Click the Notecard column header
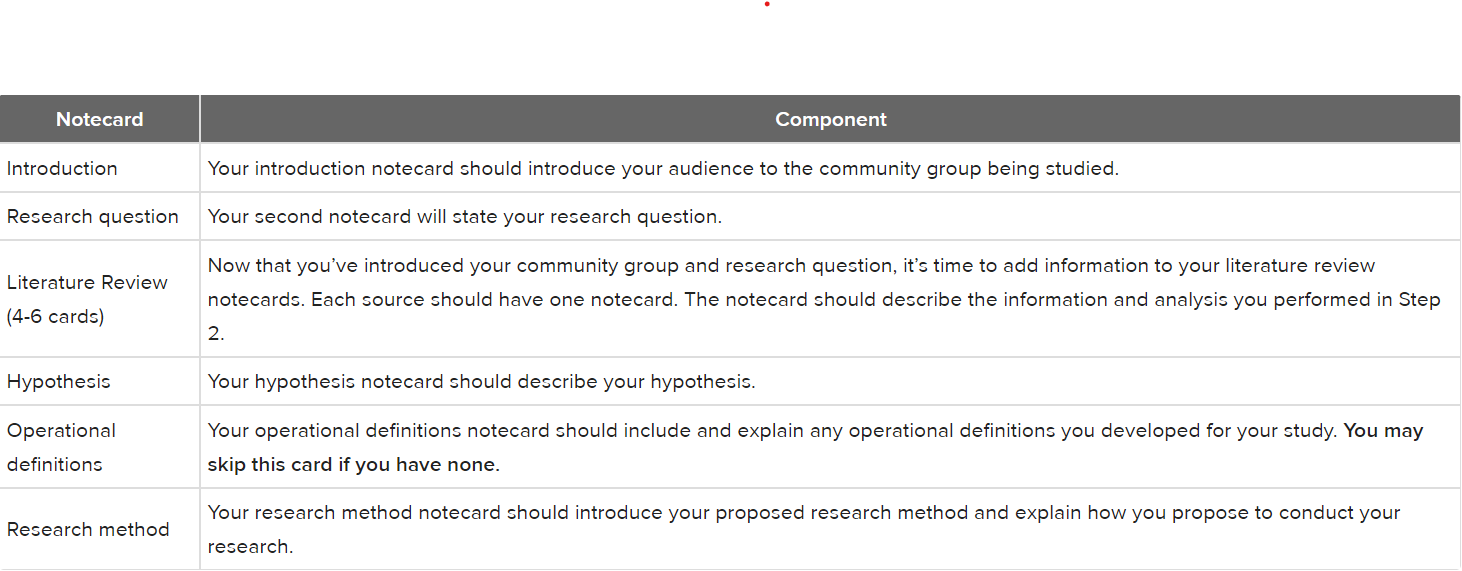The image size is (1462, 571). [100, 119]
